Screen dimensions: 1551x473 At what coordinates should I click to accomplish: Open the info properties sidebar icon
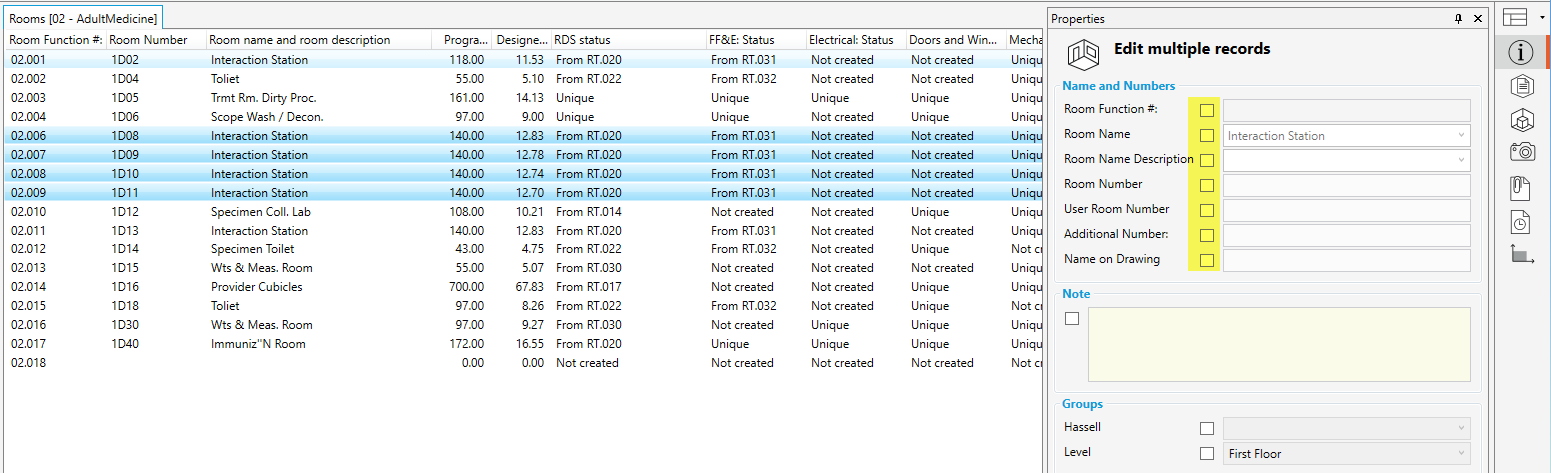[x=1519, y=52]
